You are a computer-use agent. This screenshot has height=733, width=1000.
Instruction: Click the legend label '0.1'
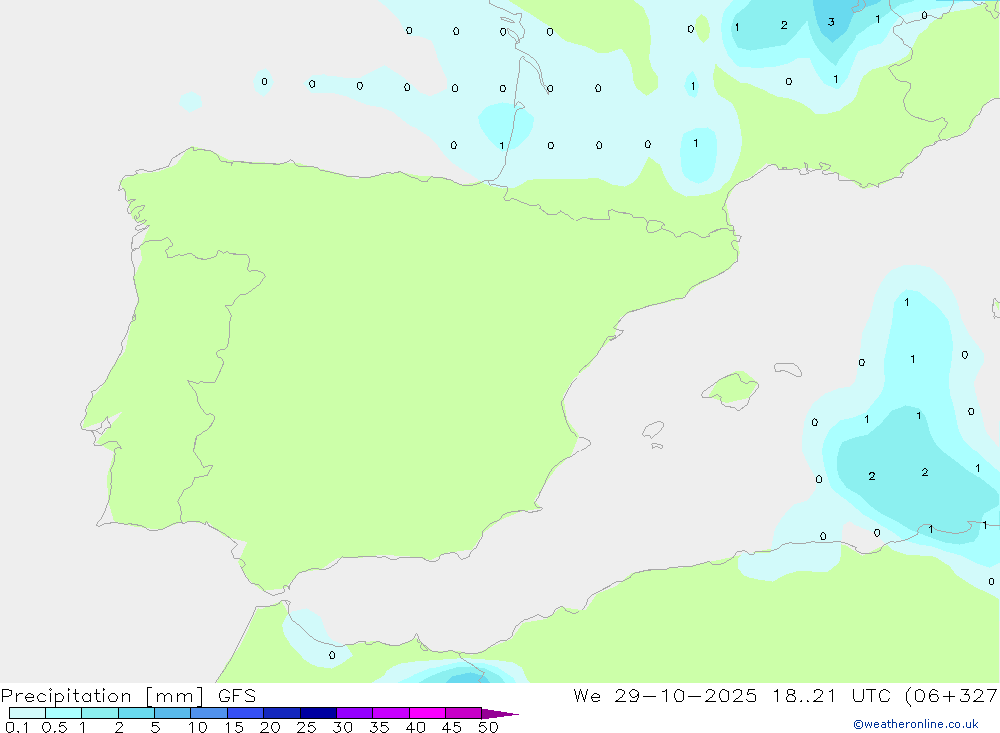(x=17, y=727)
